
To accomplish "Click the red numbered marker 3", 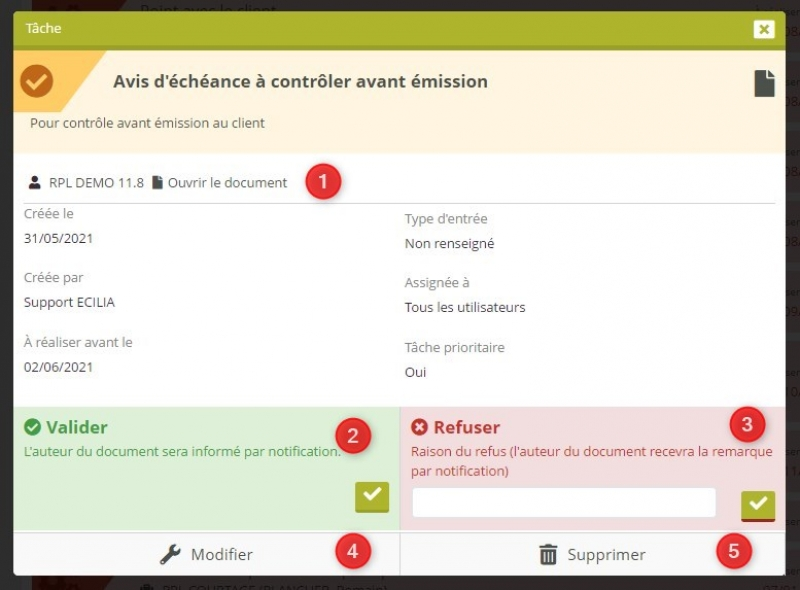I will tap(746, 424).
